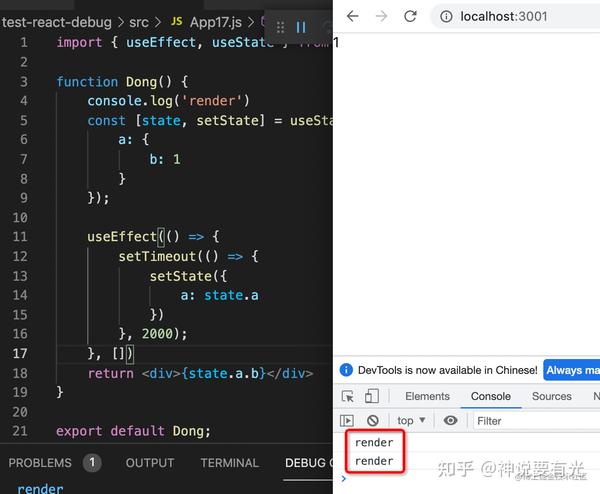Grab the debug toolbar drag handle
600x494 pixels.
280,27
